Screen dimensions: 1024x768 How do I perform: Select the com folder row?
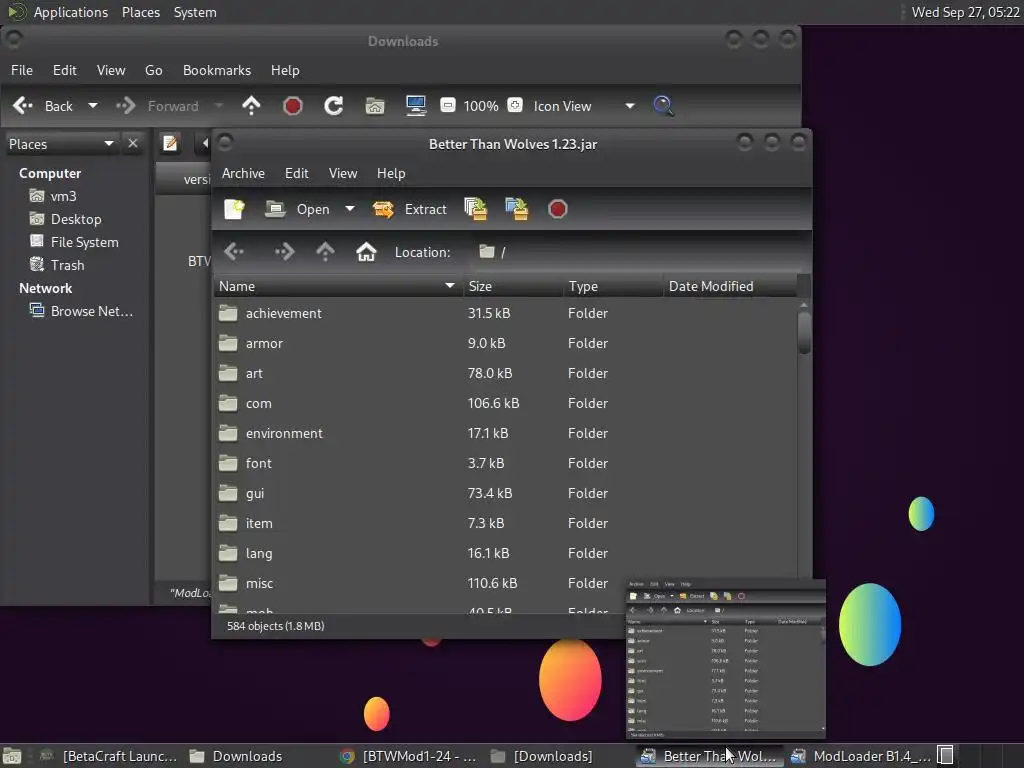pyautogui.click(x=505, y=404)
